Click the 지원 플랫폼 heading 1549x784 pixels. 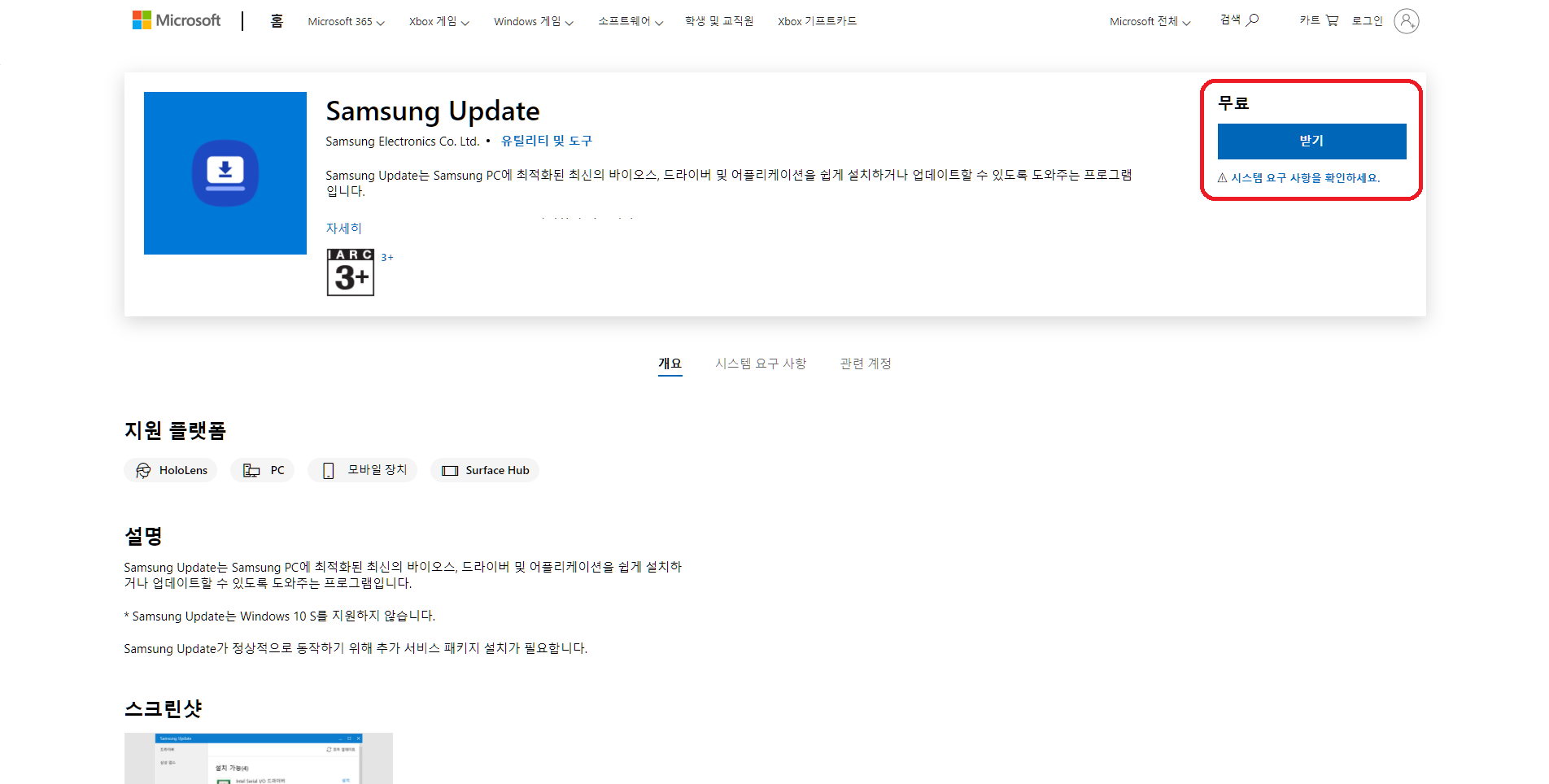click(x=175, y=430)
